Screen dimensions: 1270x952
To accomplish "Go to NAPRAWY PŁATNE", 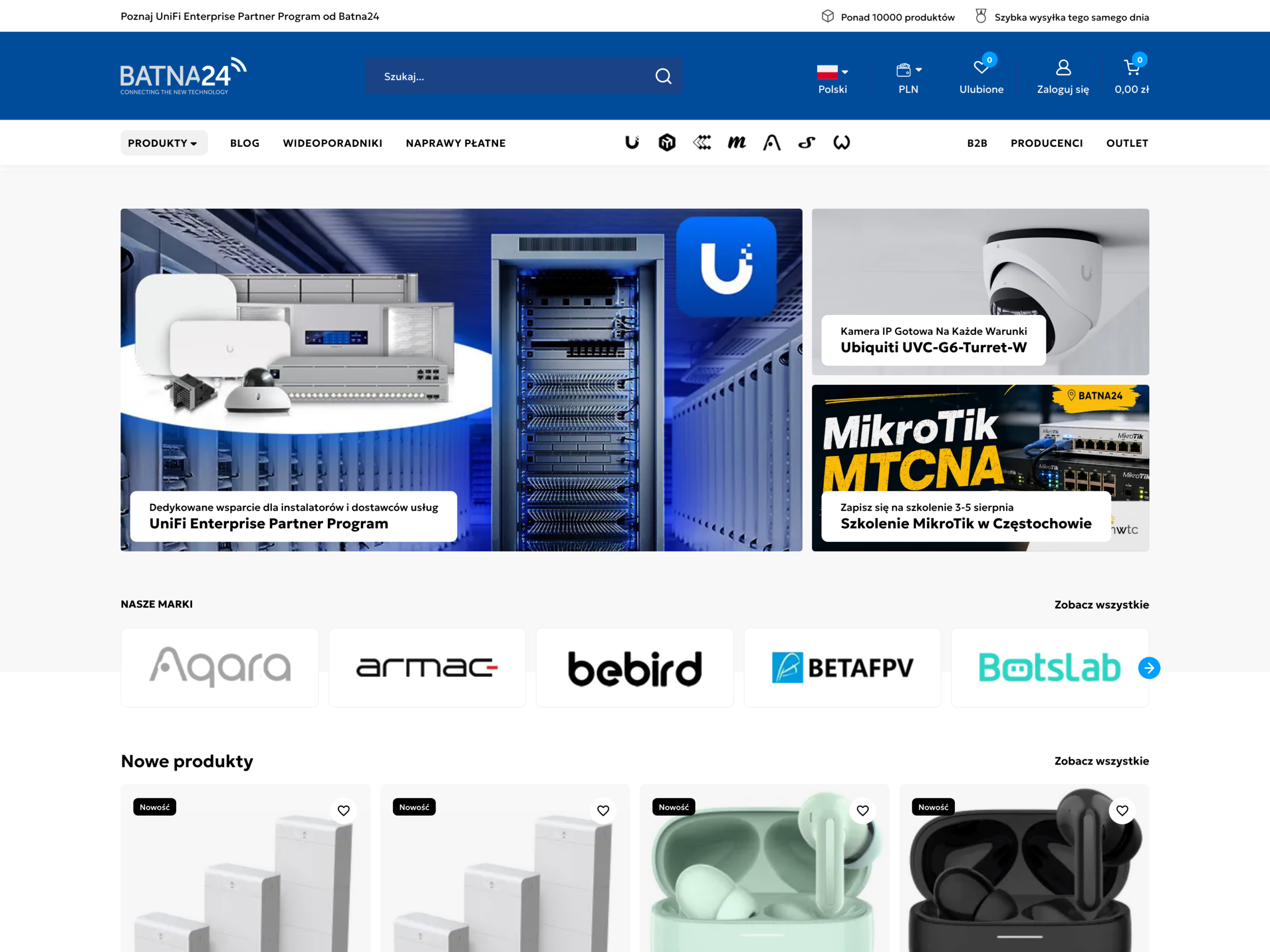I will point(455,143).
